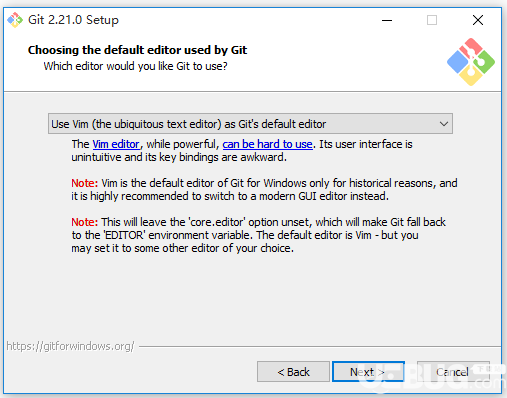Click the red 'Note:' label about core.editor
Image resolution: width=507 pixels, height=398 pixels.
85,222
